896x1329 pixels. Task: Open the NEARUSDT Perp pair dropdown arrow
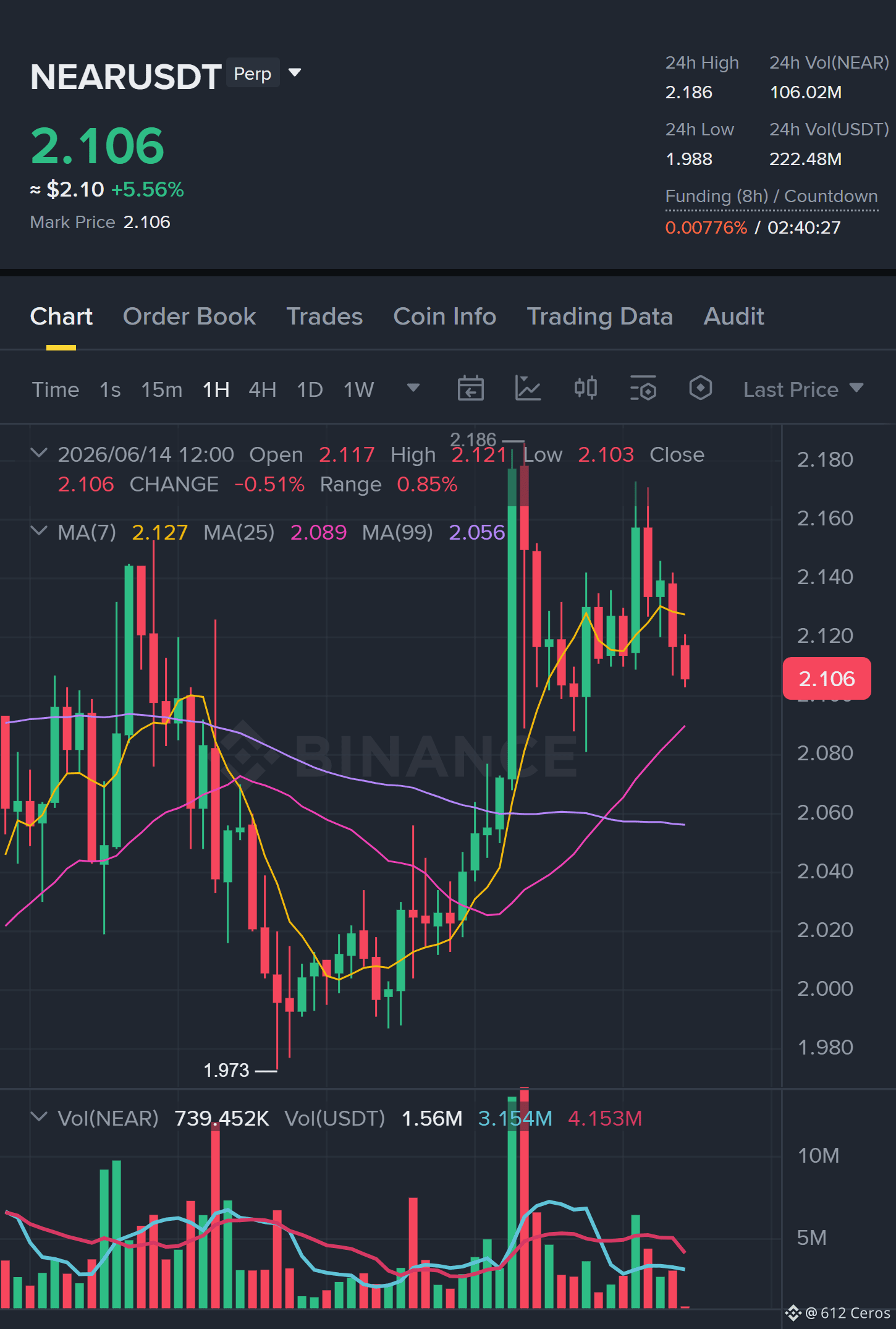pyautogui.click(x=295, y=73)
